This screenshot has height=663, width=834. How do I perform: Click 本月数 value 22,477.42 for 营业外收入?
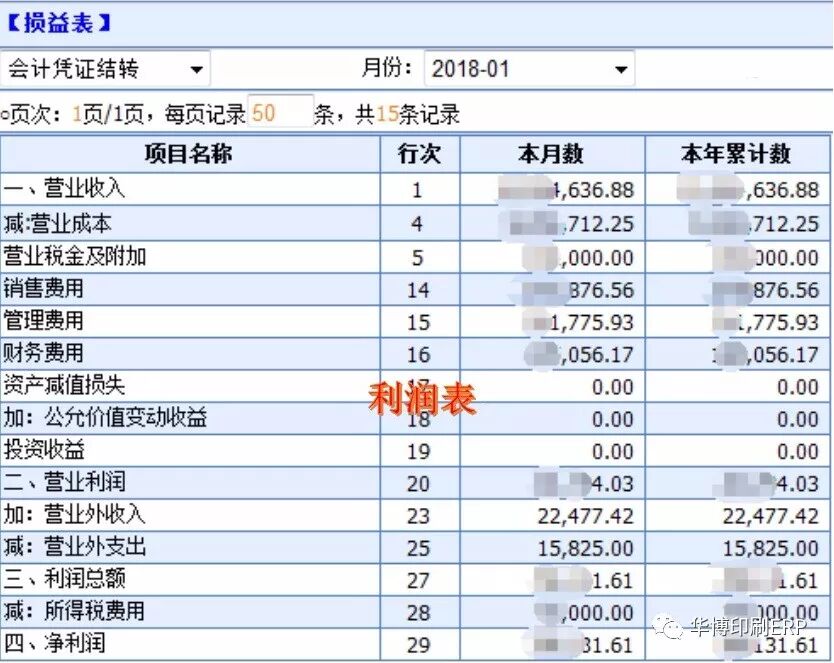[x=585, y=516]
